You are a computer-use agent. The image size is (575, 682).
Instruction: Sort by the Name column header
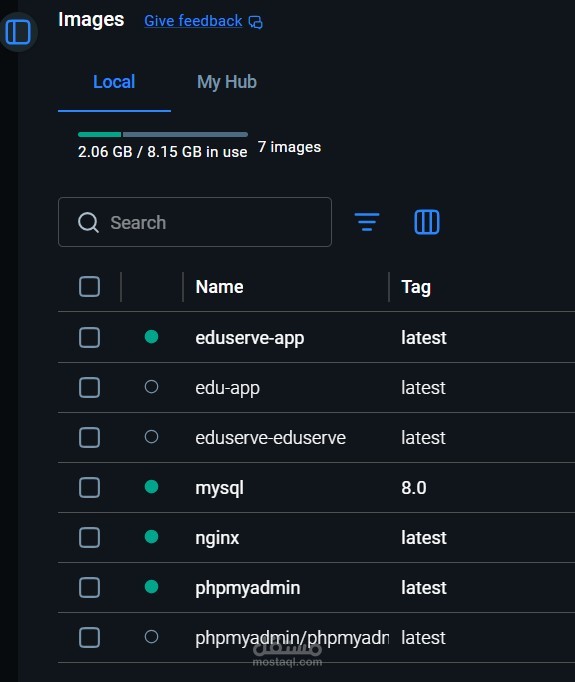[219, 287]
